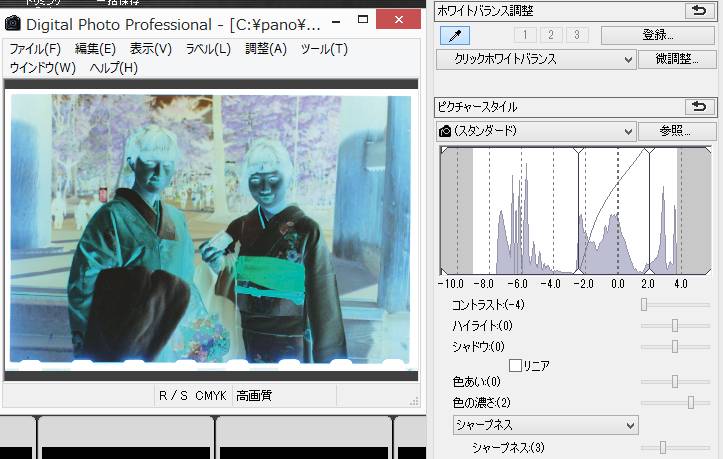Click the R / S status label
The height and width of the screenshot is (459, 723).
tap(173, 396)
